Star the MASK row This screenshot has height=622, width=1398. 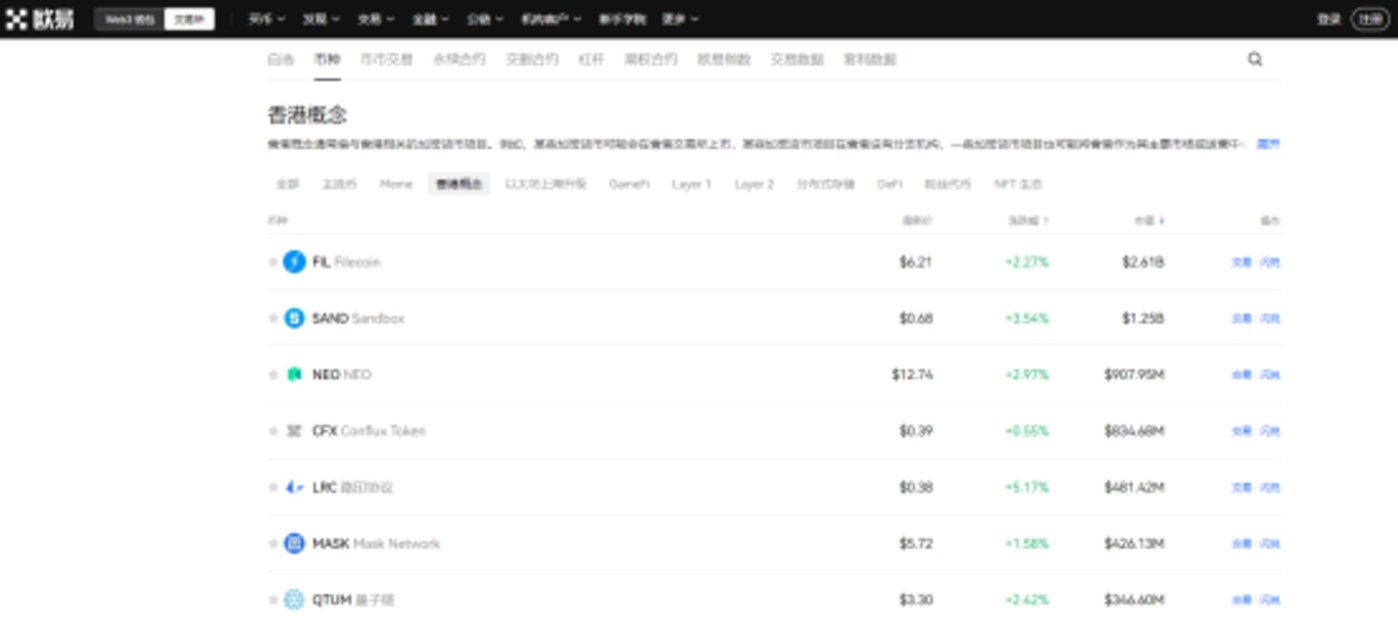pyautogui.click(x=273, y=544)
